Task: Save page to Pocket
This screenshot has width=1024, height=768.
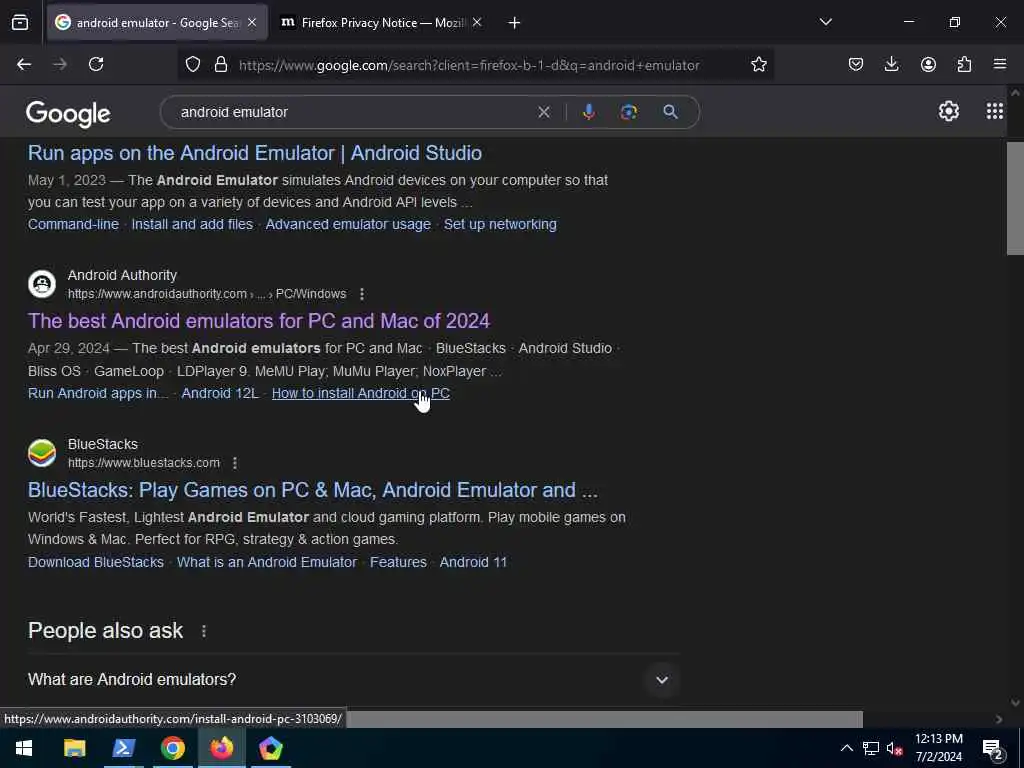Action: tap(856, 65)
